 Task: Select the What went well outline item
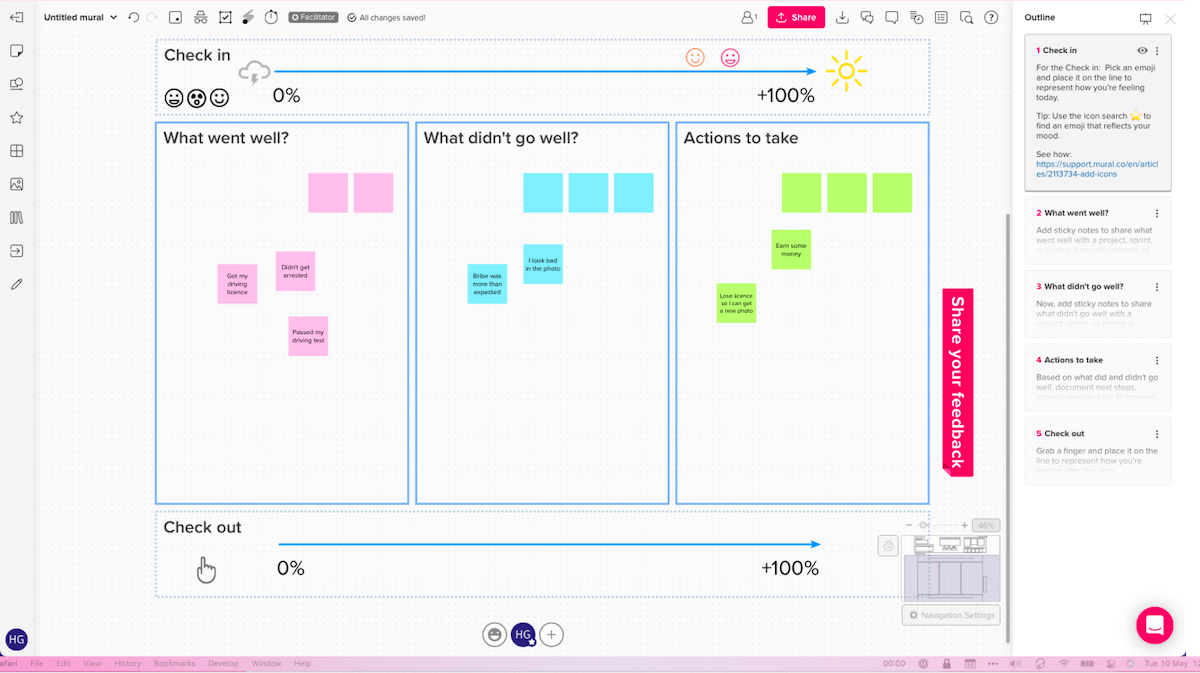click(x=1097, y=230)
